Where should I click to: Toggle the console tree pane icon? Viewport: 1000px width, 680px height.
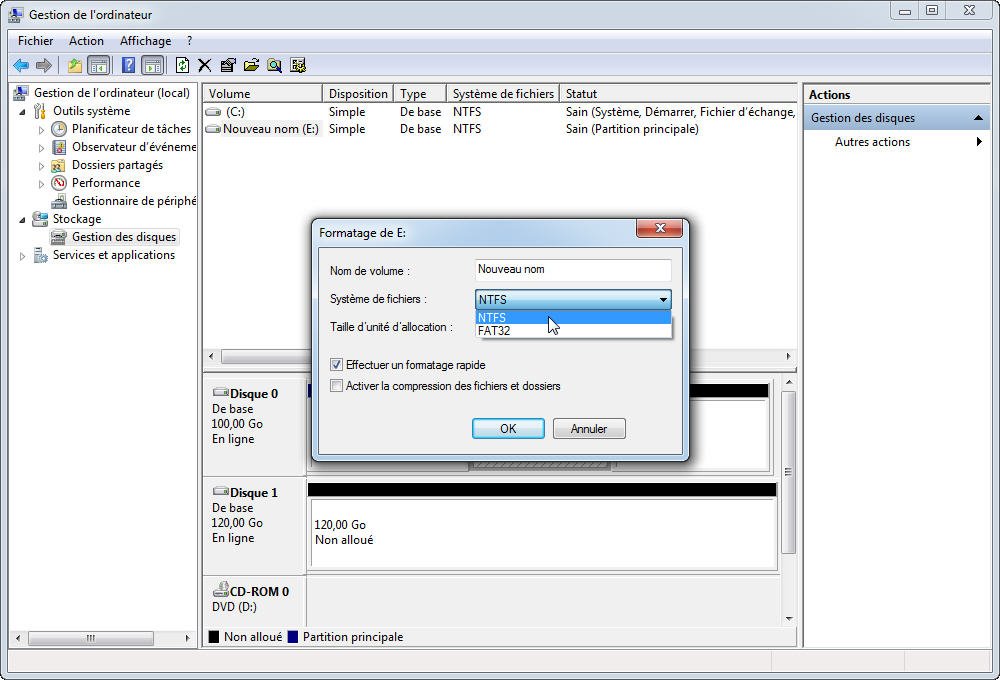98,65
